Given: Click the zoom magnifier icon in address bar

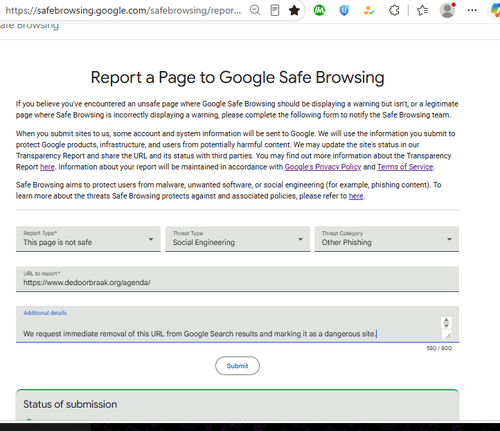Looking at the screenshot, I should coord(255,10).
